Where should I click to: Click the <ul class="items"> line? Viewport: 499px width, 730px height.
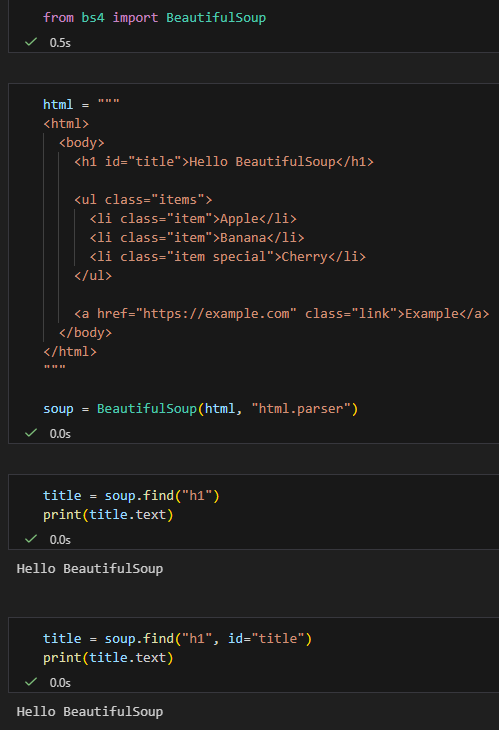coord(143,200)
